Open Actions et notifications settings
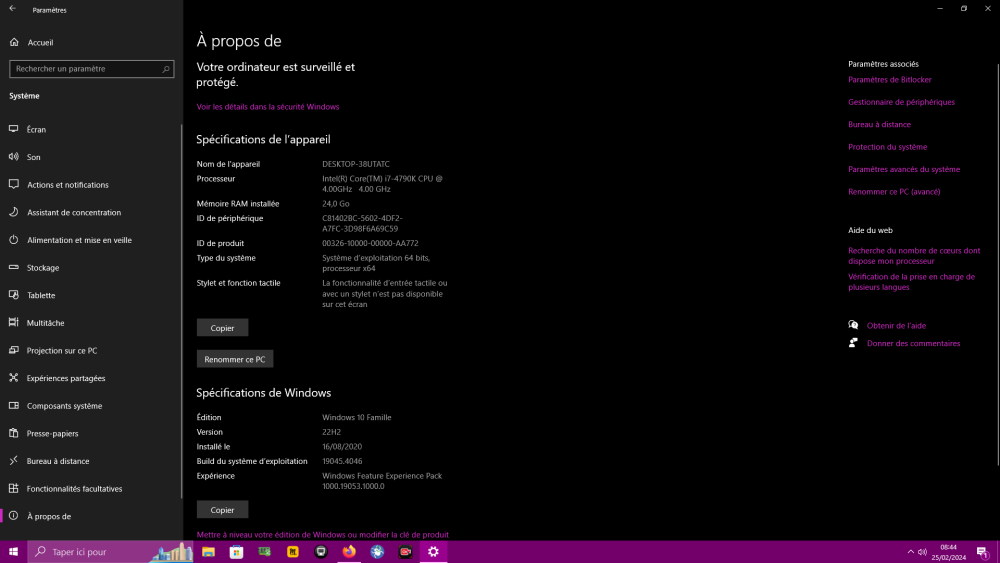Viewport: 1000px width, 563px height. coord(68,185)
